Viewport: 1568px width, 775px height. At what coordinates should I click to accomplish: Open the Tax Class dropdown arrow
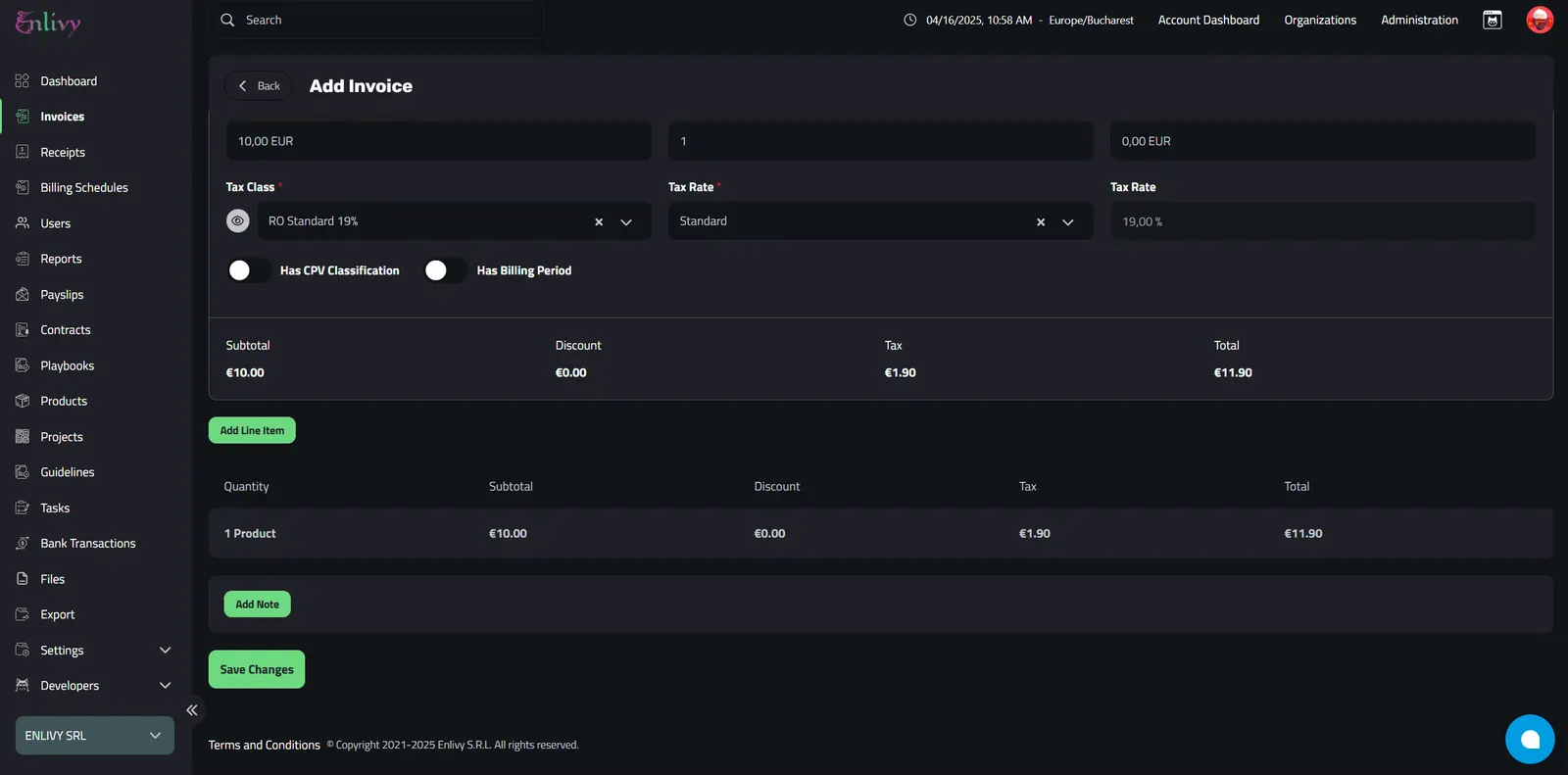coord(626,222)
